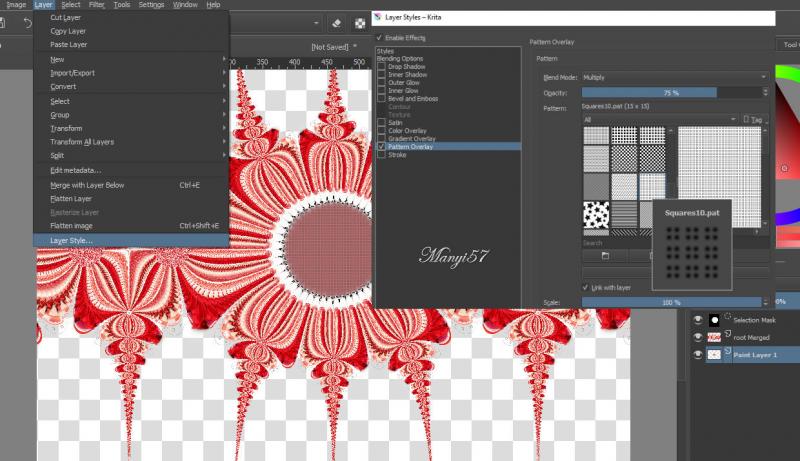Image resolution: width=800 pixels, height=461 pixels.
Task: Enable the Drop Shadow style checkbox
Action: [x=381, y=67]
